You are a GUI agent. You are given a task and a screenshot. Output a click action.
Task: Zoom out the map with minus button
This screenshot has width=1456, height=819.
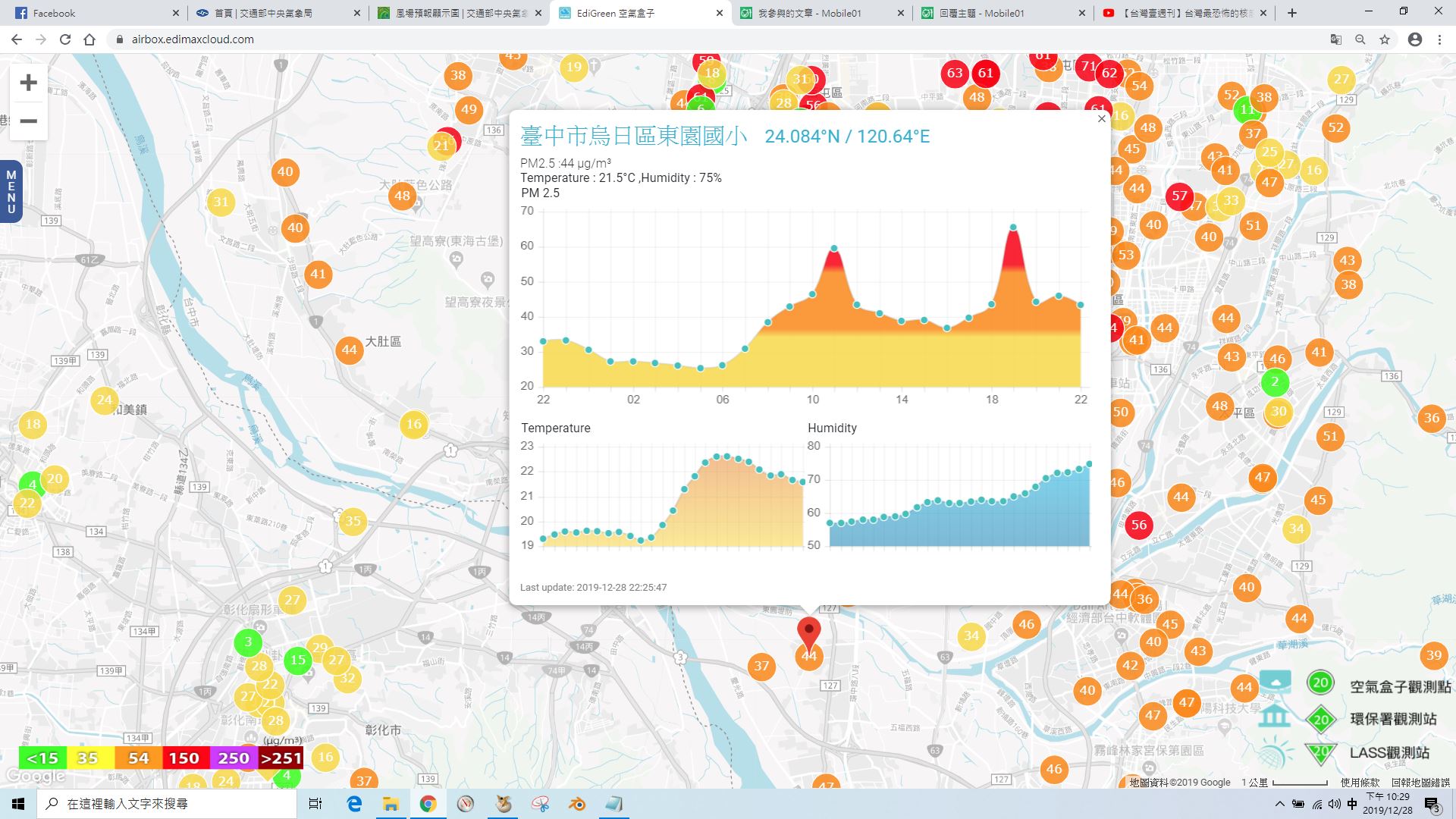coord(28,121)
